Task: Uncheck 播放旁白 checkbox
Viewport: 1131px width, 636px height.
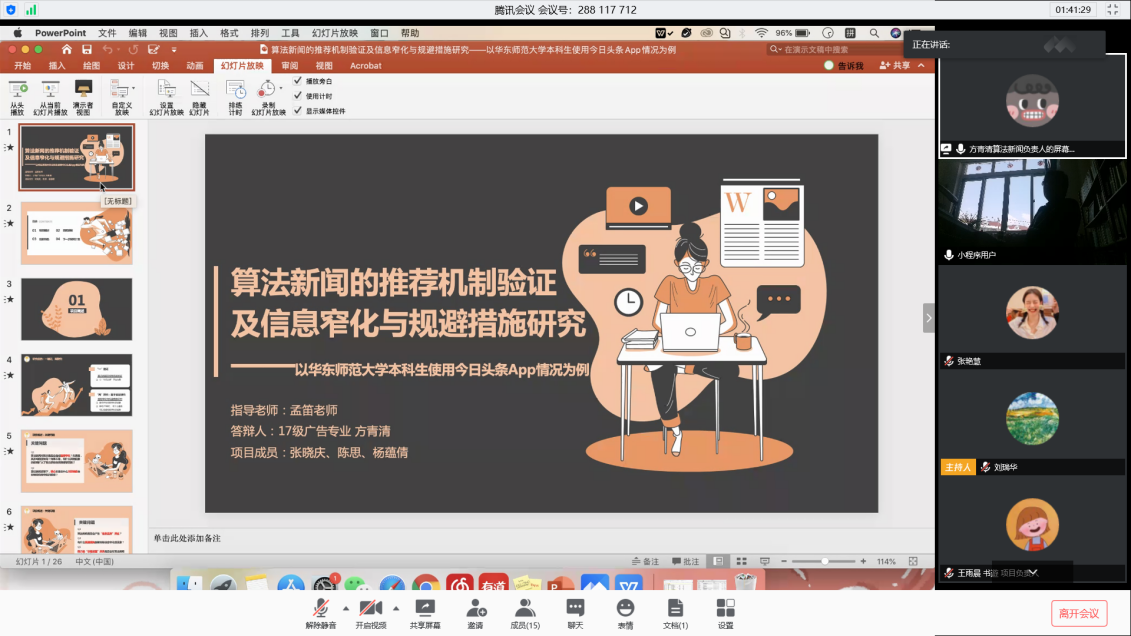Action: 297,81
